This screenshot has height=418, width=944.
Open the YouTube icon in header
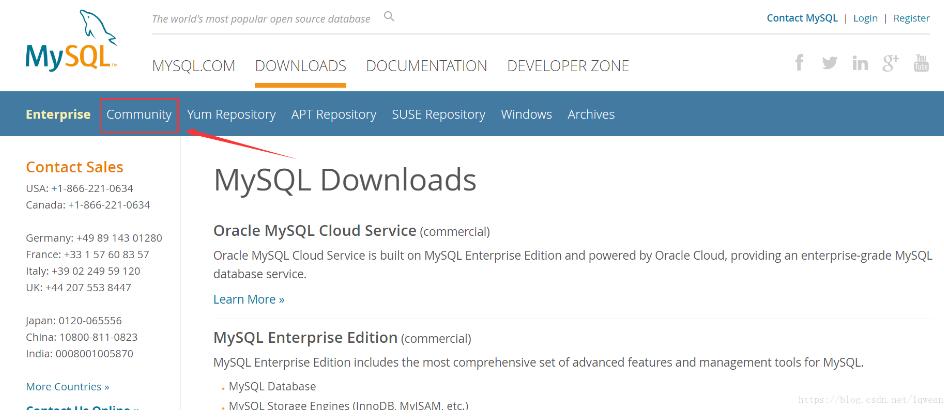coord(921,63)
